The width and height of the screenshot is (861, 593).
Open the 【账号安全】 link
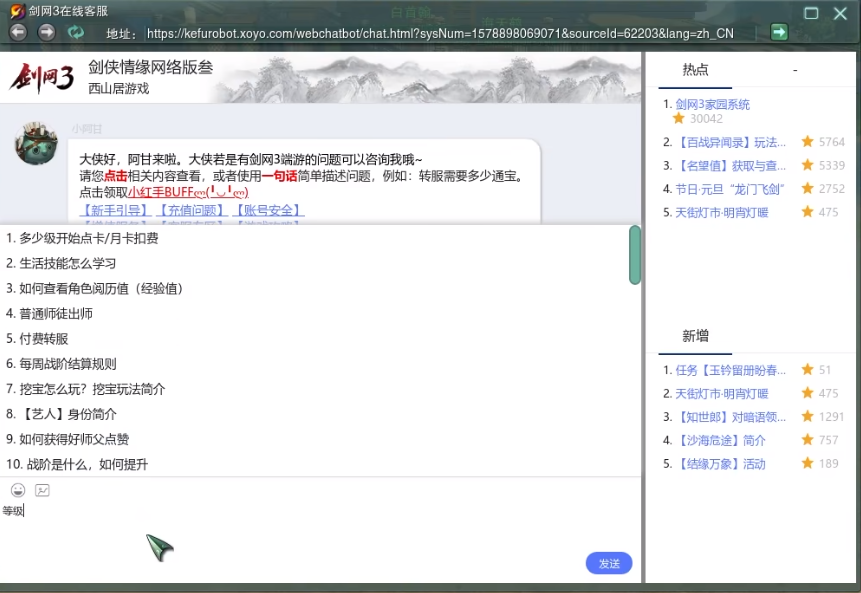click(268, 210)
